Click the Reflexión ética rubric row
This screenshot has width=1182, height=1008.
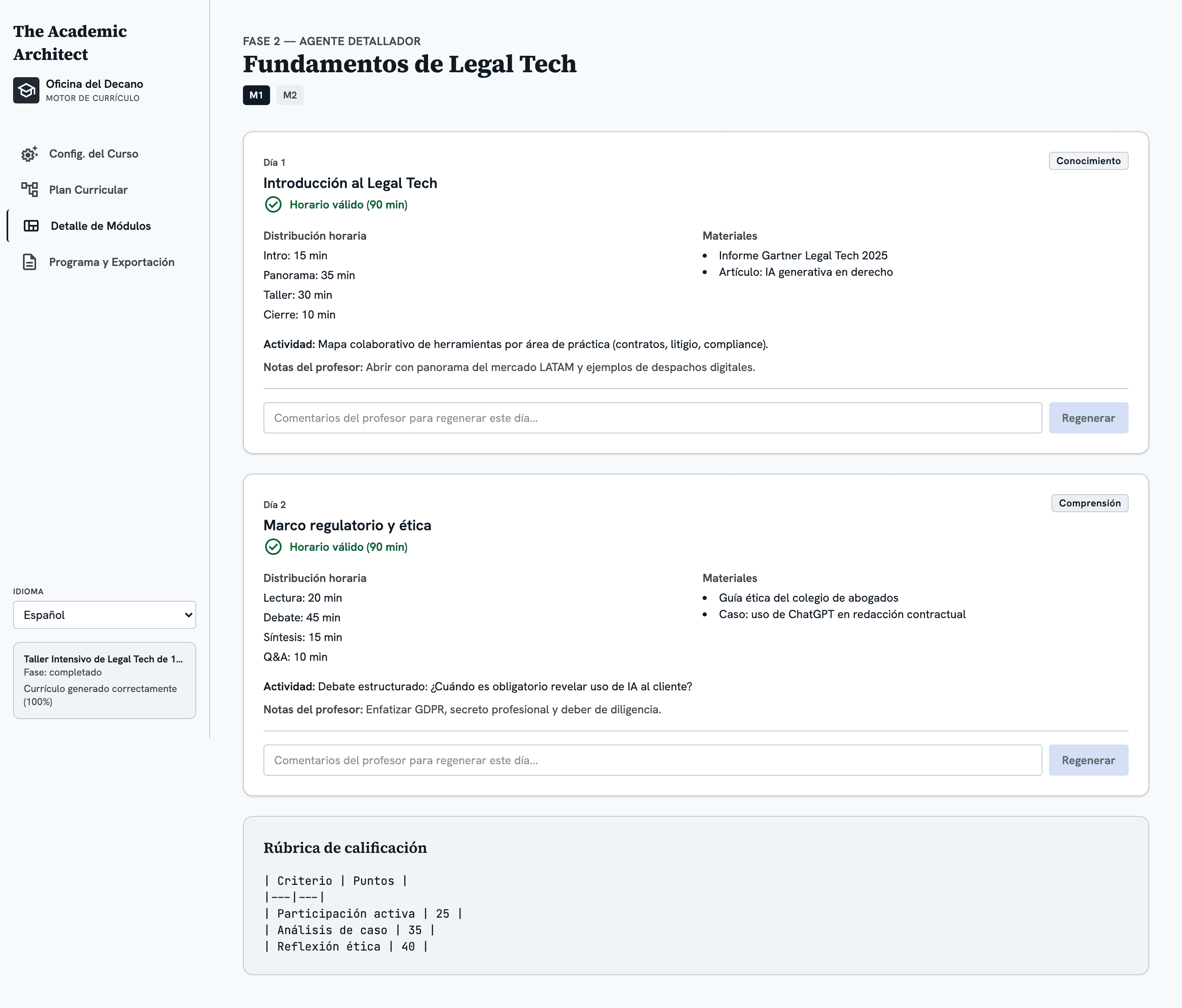pyautogui.click(x=346, y=947)
